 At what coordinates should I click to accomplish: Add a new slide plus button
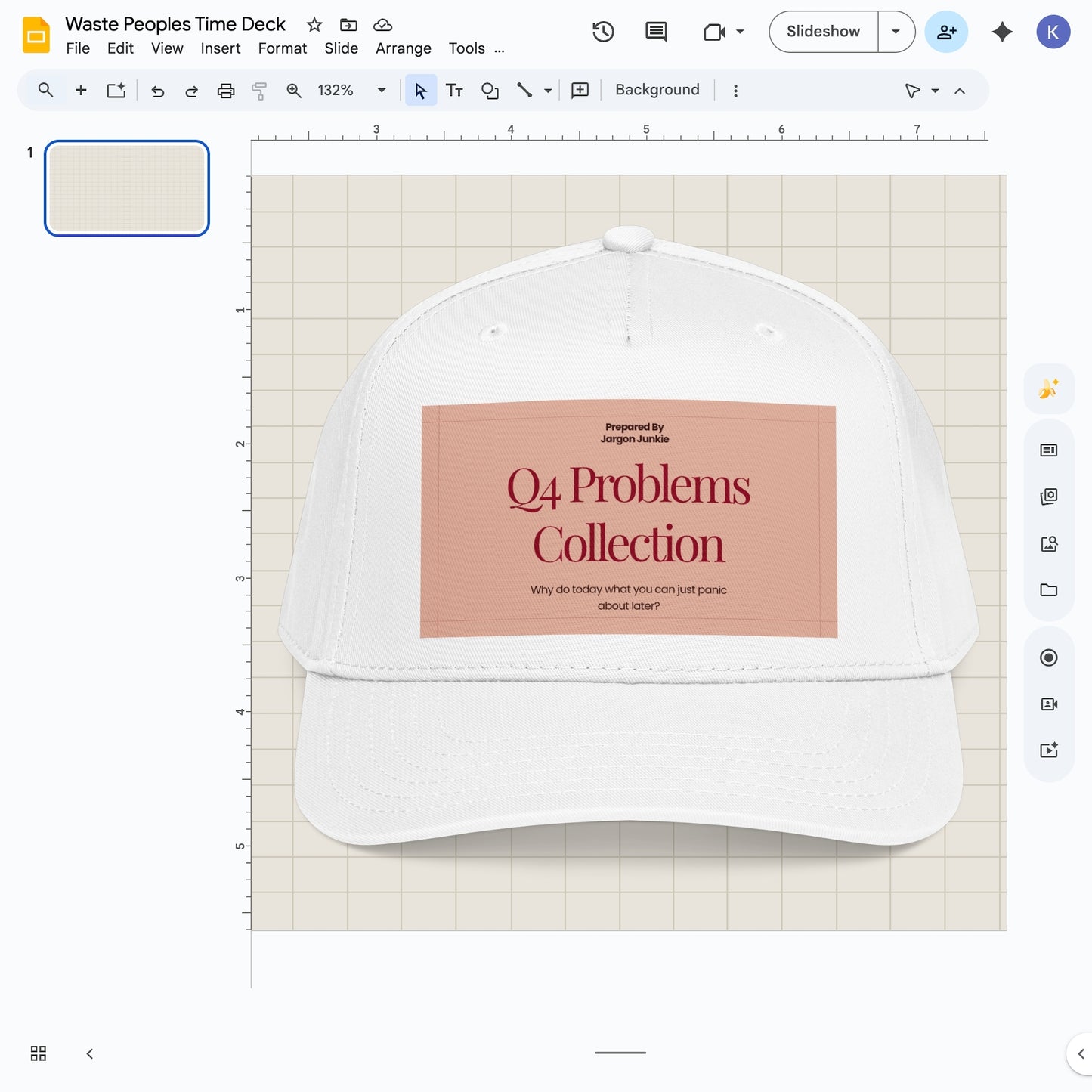(81, 91)
